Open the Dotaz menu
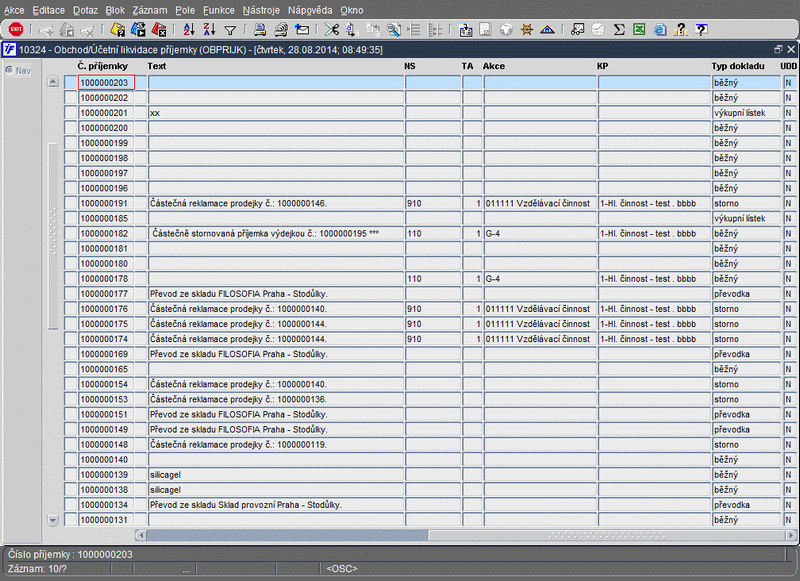800x581 pixels. click(x=85, y=10)
